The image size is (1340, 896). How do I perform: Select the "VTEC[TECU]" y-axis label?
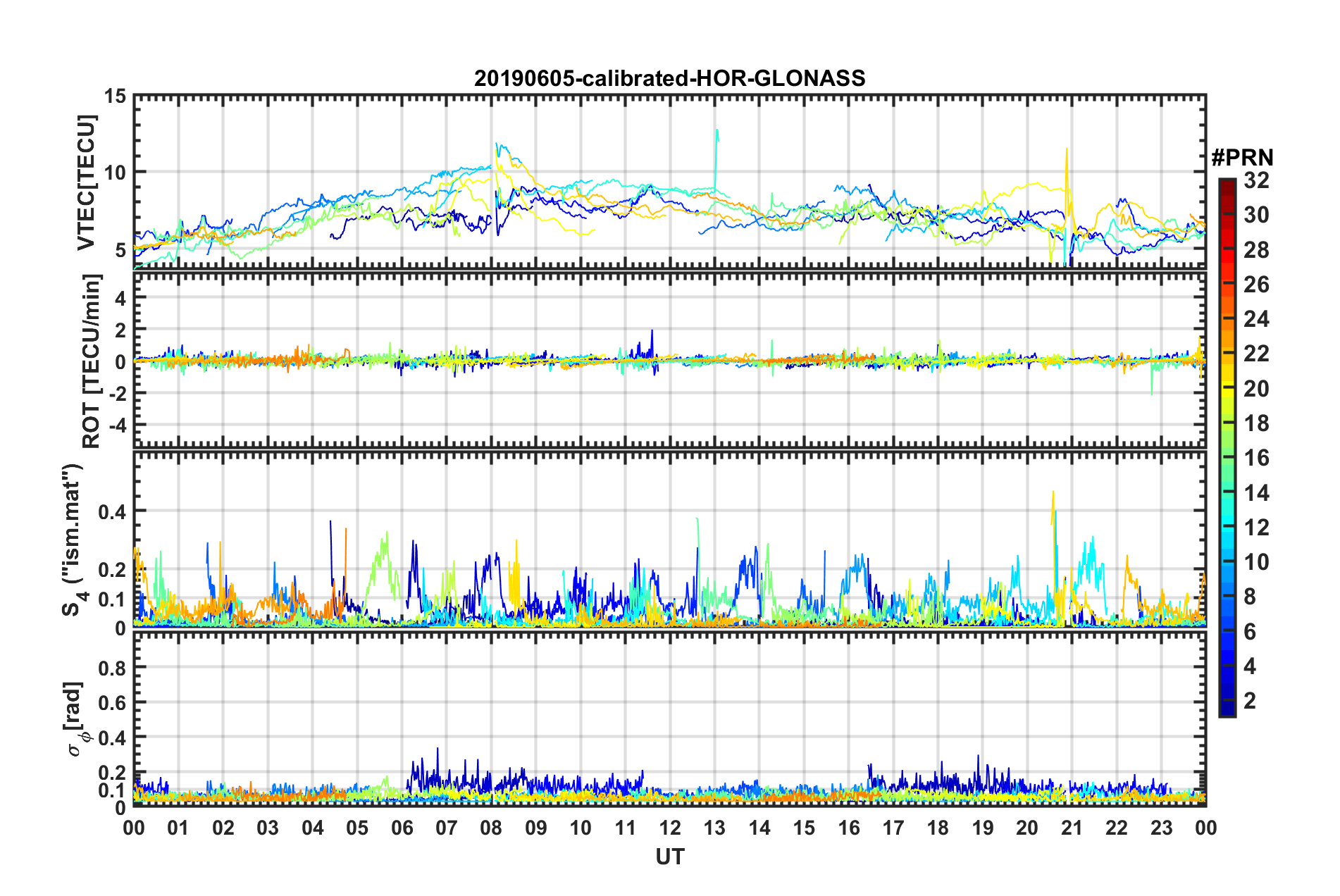[x=86, y=182]
